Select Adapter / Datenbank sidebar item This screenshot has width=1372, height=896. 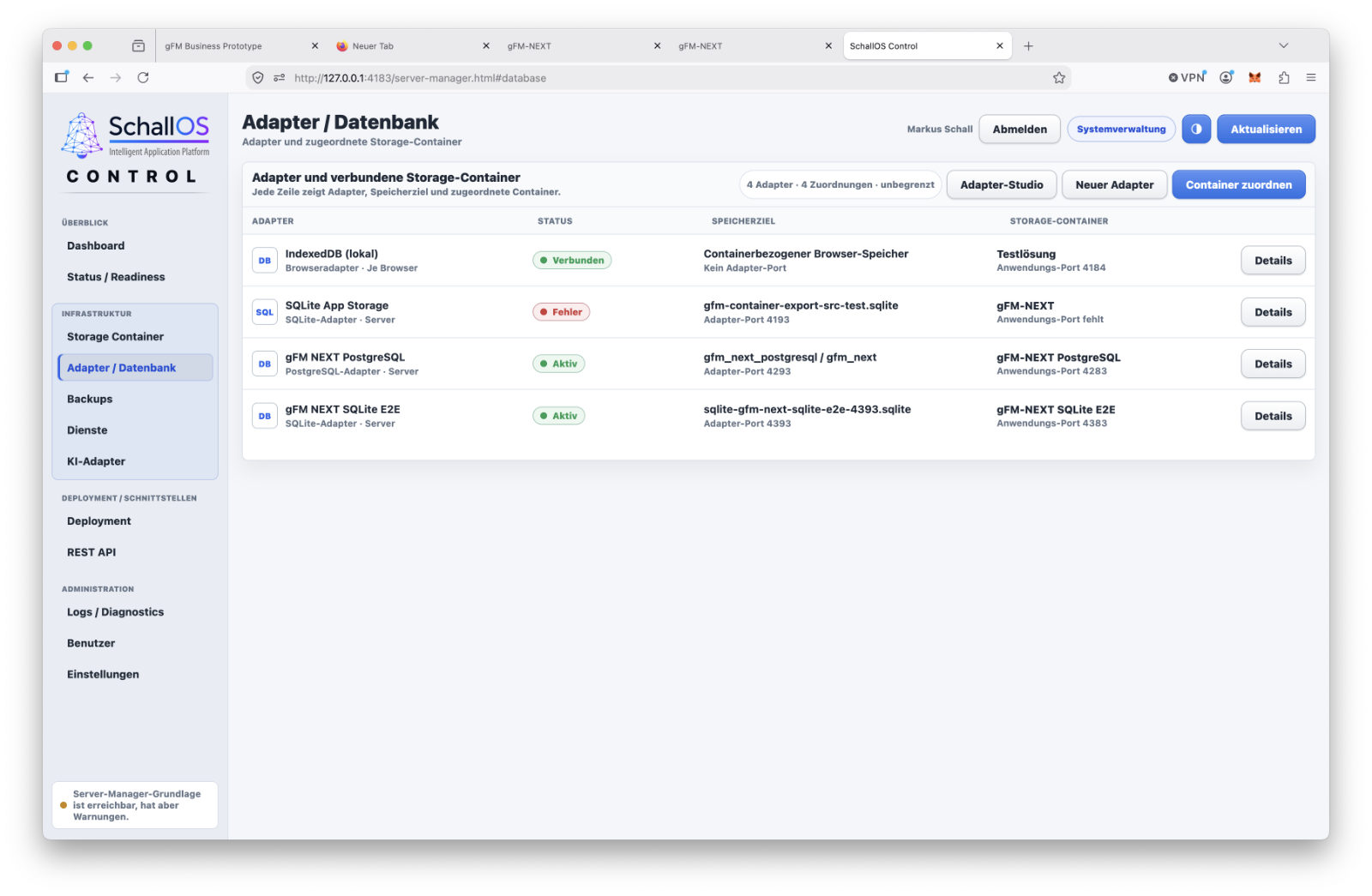tap(135, 368)
